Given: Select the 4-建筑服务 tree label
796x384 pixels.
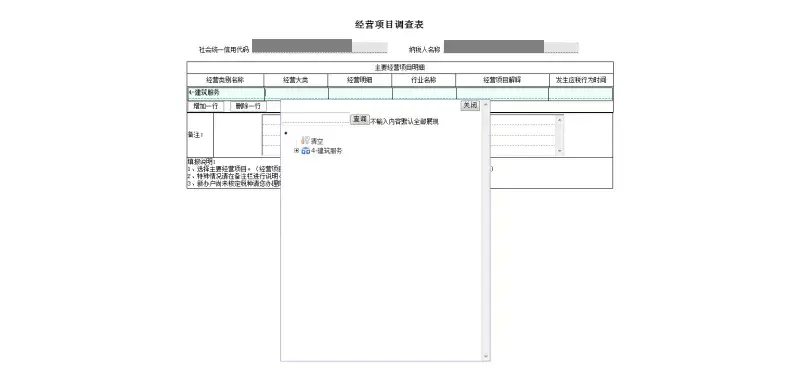Looking at the screenshot, I should (x=326, y=151).
